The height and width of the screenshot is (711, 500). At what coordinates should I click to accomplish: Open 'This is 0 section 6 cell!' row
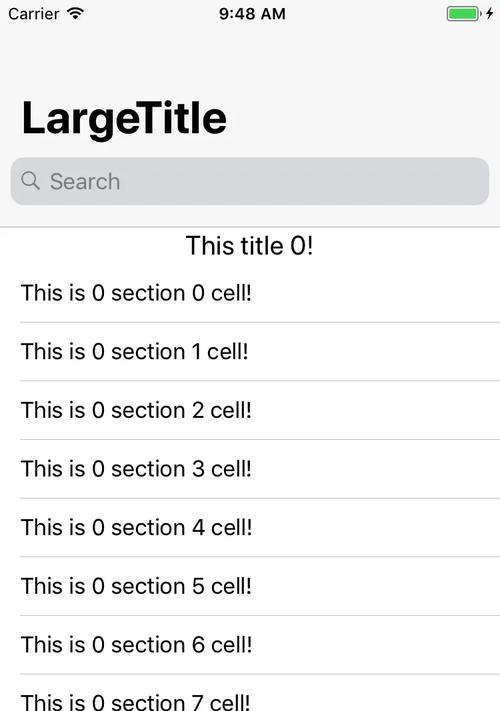point(250,645)
